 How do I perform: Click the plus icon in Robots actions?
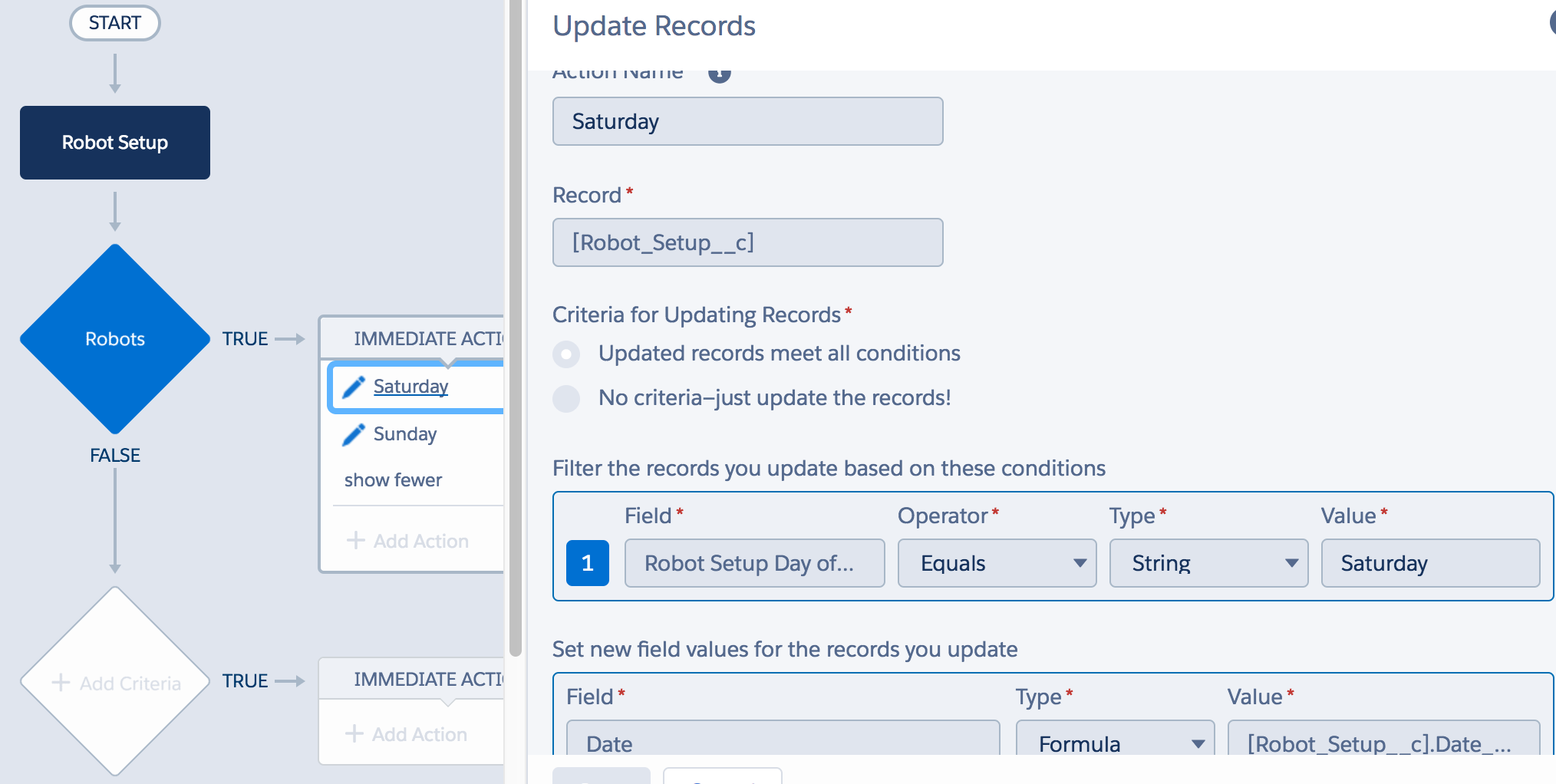pyautogui.click(x=355, y=541)
